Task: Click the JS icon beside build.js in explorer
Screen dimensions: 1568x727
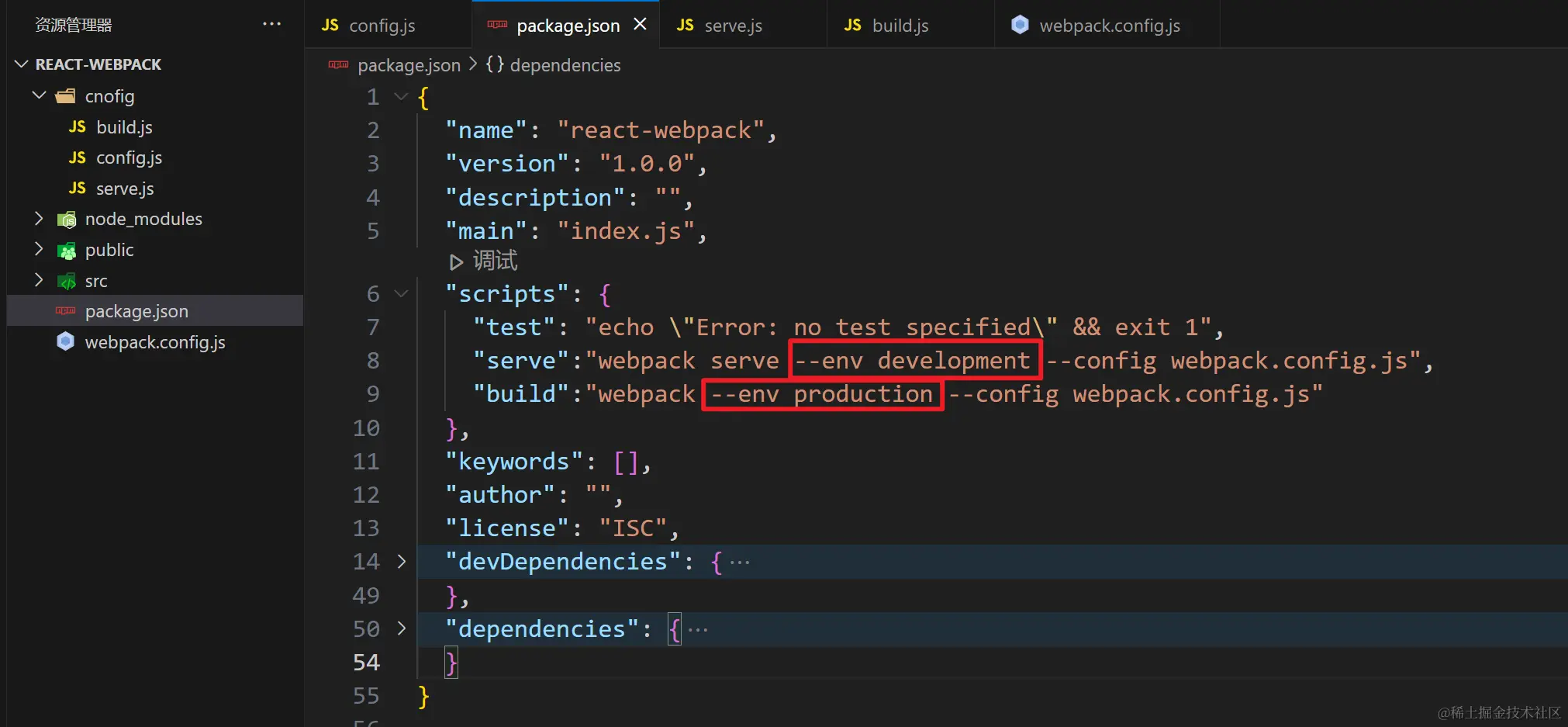Action: tap(77, 126)
